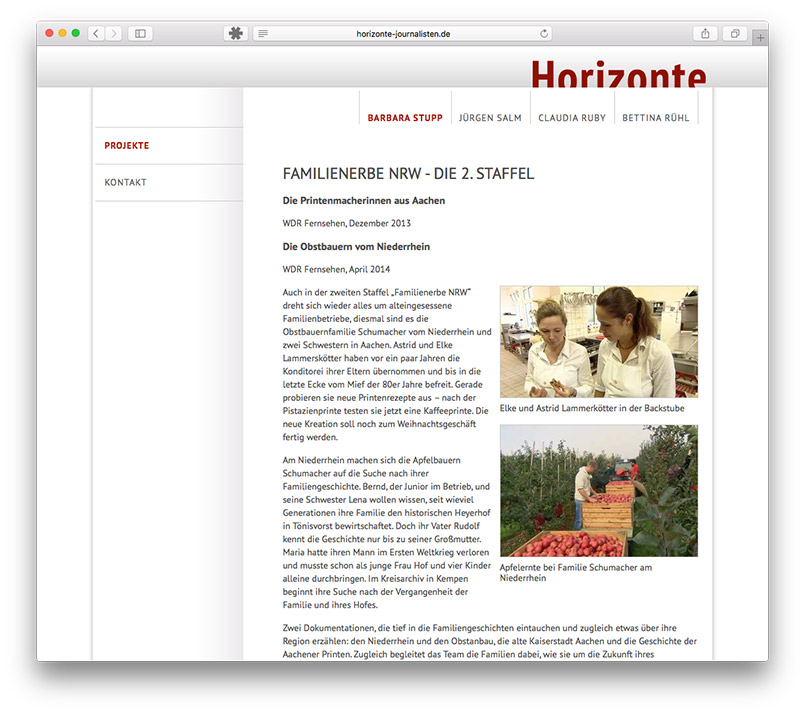Viewport: 805px width, 714px height.
Task: Show all tabs overview icon
Action: tap(735, 33)
